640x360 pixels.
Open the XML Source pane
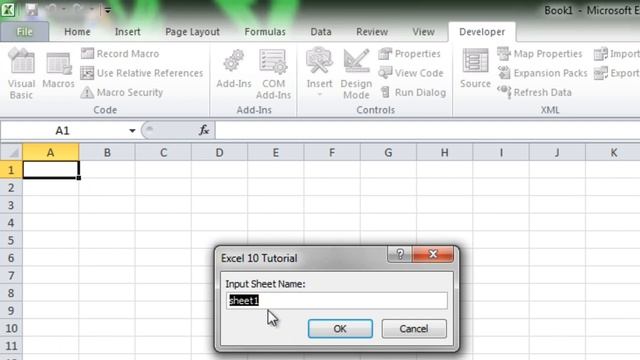475,69
